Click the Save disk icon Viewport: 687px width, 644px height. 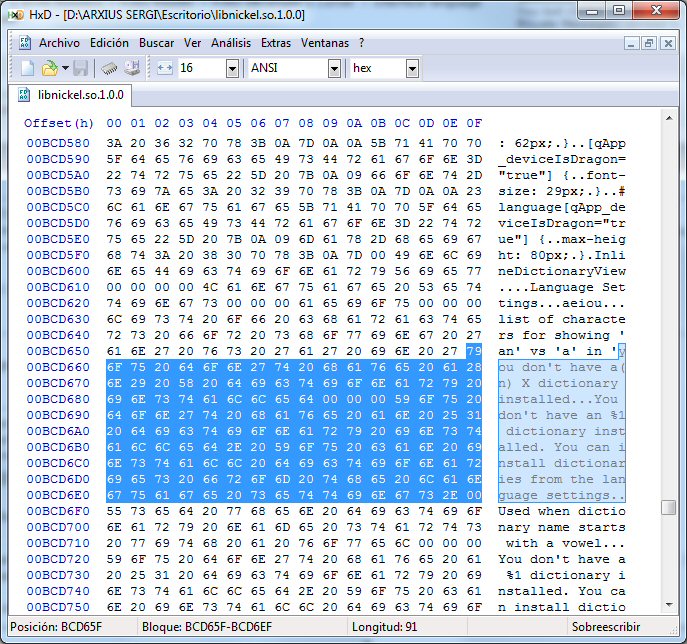[x=81, y=68]
